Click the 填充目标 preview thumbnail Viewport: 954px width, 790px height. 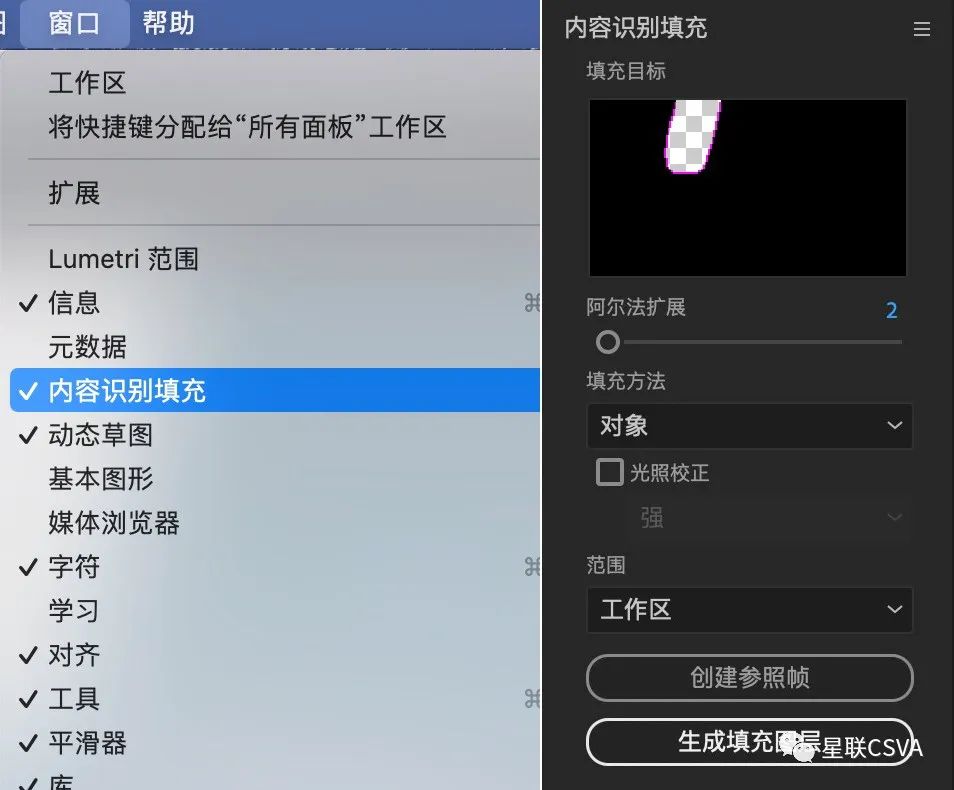pyautogui.click(x=748, y=187)
